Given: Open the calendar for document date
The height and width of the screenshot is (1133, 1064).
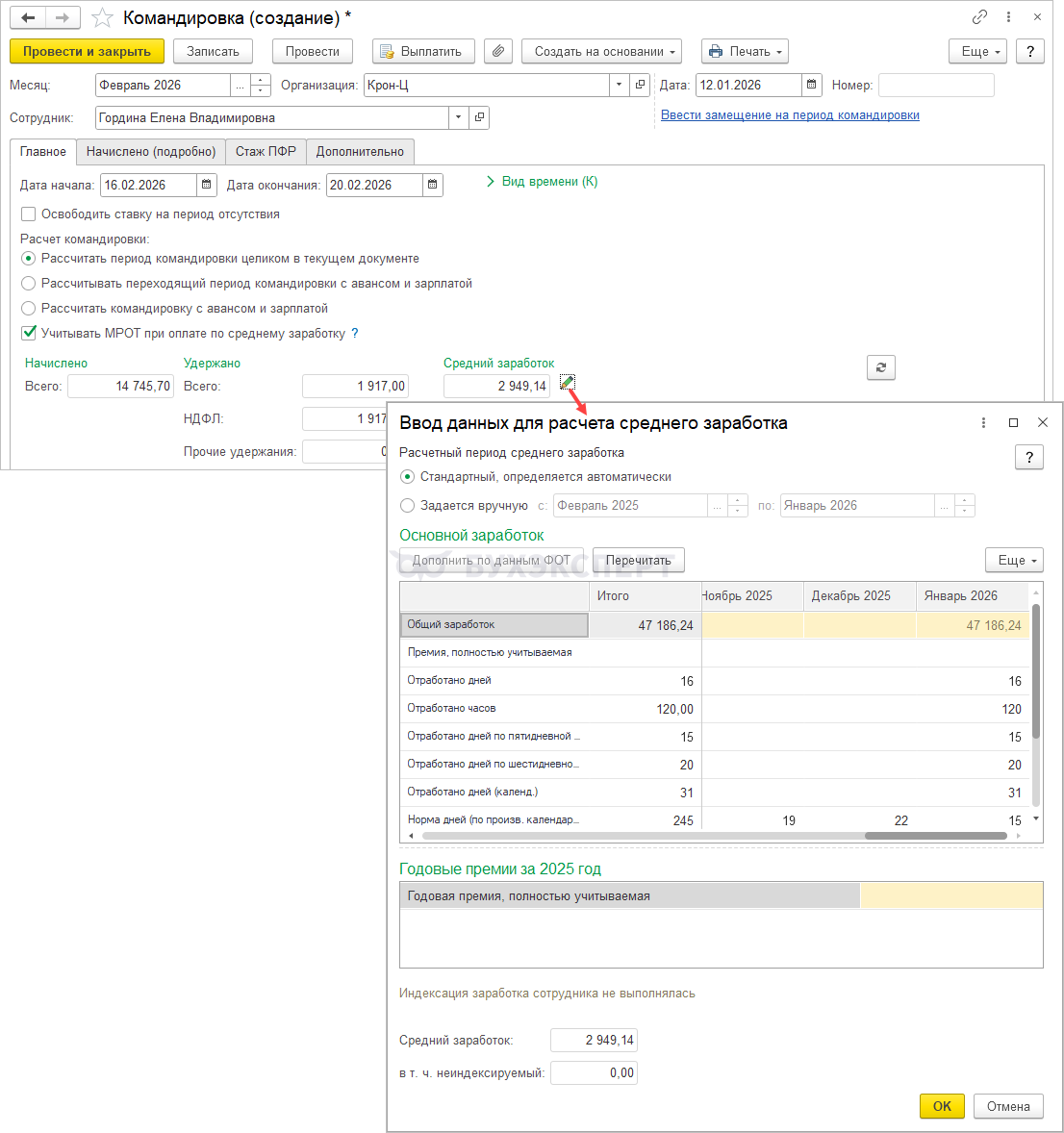Looking at the screenshot, I should pos(812,86).
